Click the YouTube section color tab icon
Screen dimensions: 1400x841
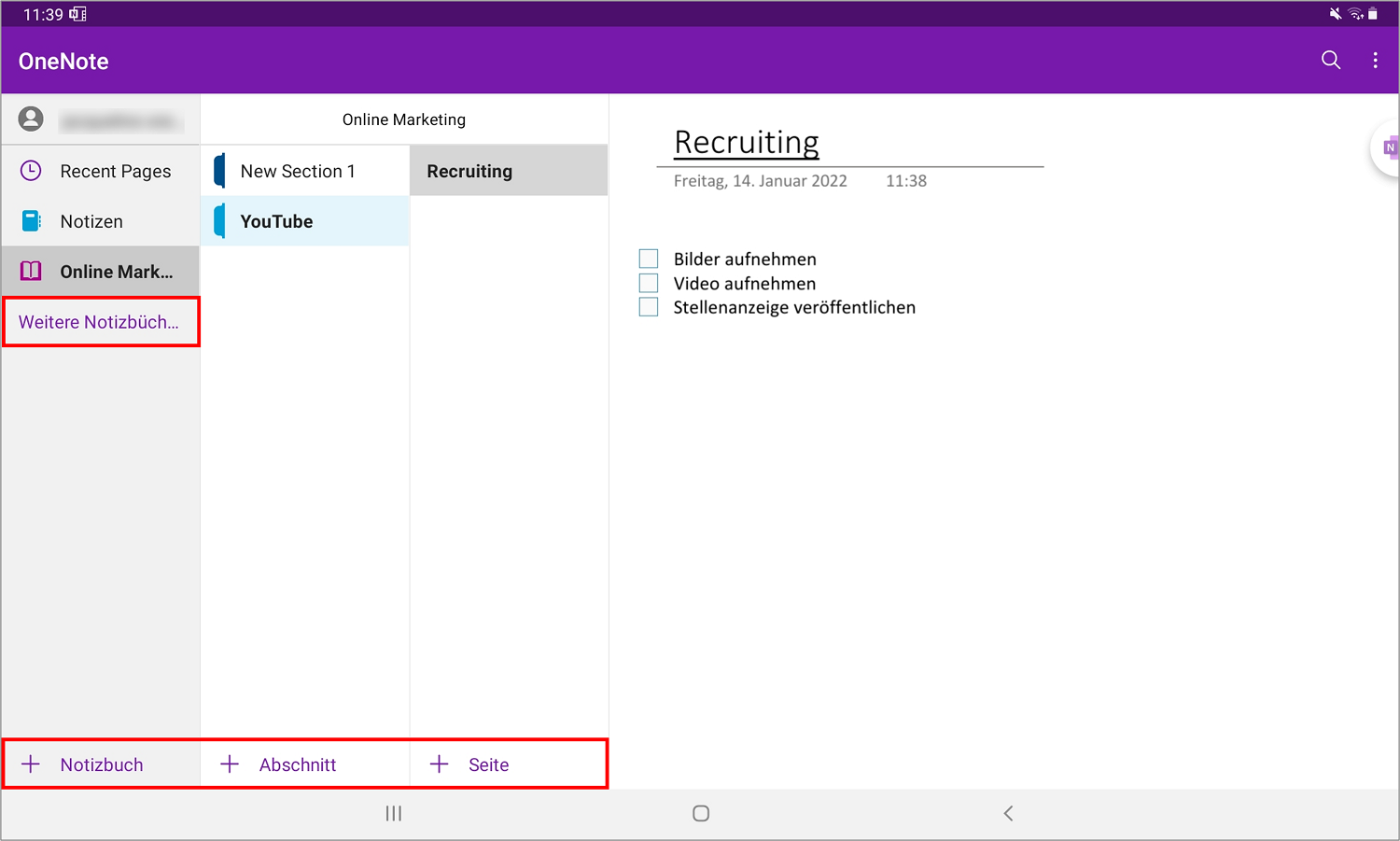click(219, 221)
